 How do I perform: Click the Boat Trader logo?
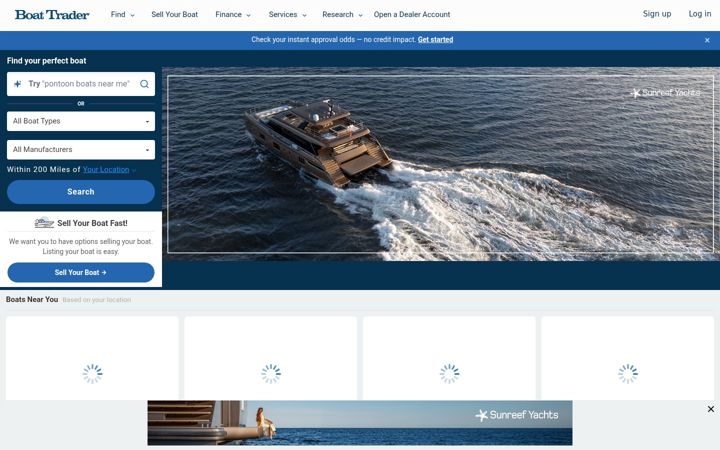(x=52, y=15)
